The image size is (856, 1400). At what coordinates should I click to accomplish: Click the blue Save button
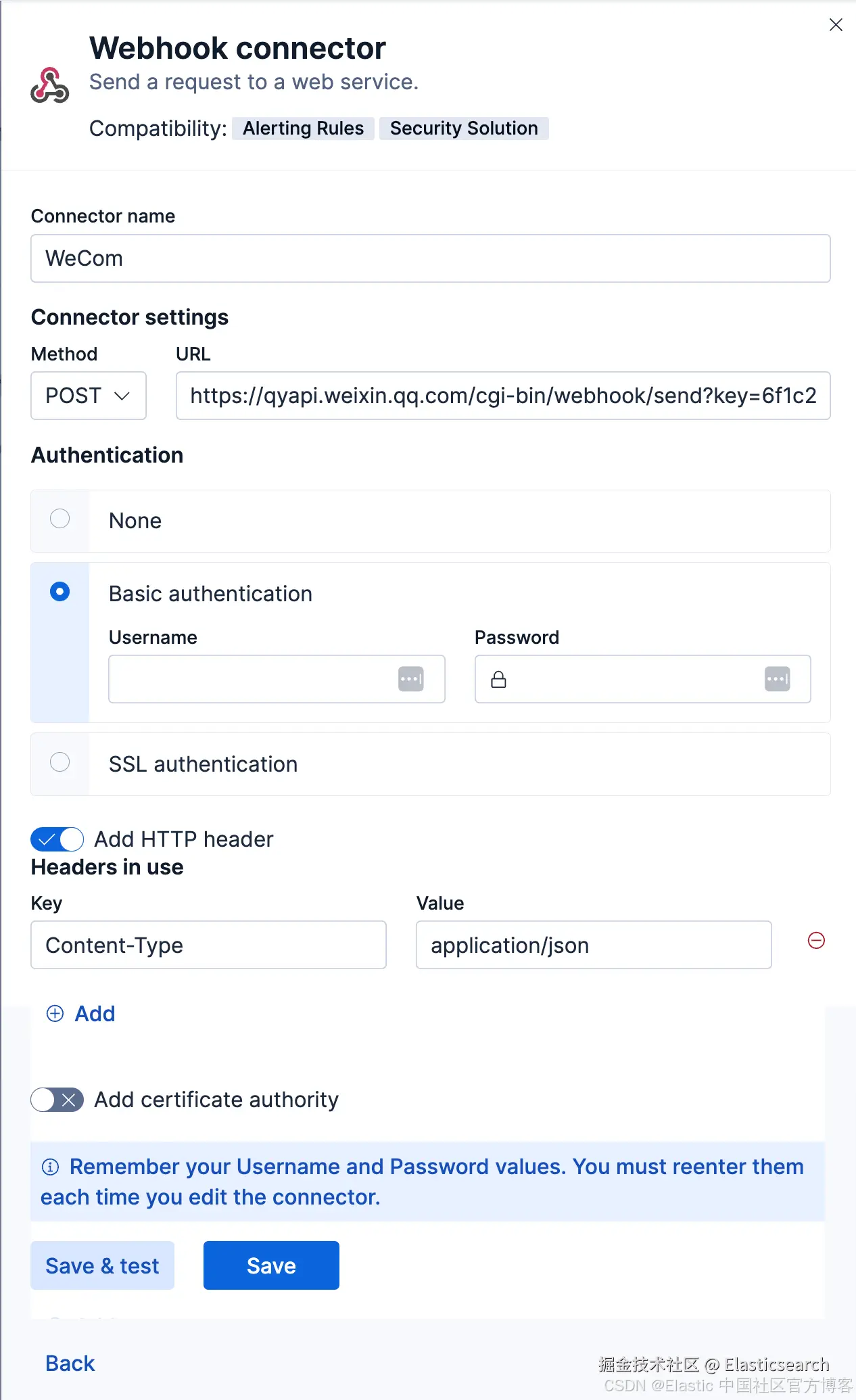[x=271, y=1265]
